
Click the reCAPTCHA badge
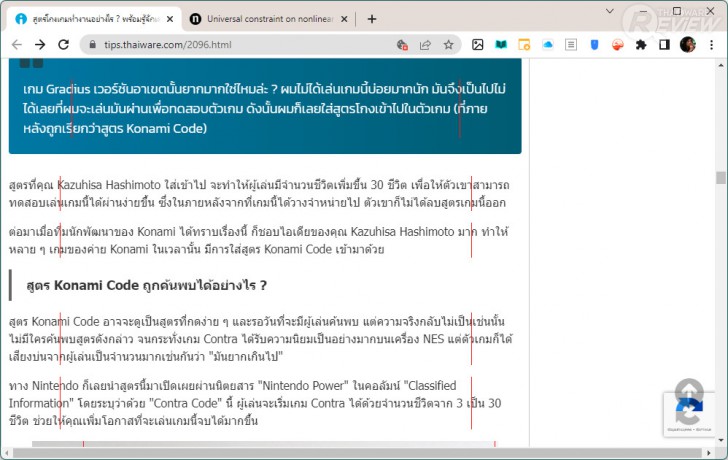[689, 415]
